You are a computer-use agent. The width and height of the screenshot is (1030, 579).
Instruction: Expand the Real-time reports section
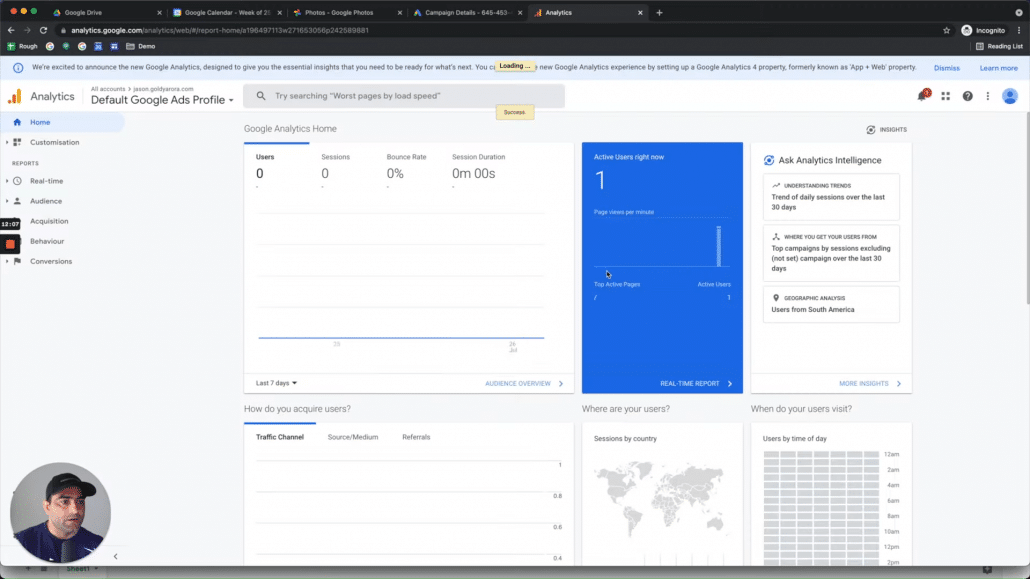[7, 181]
